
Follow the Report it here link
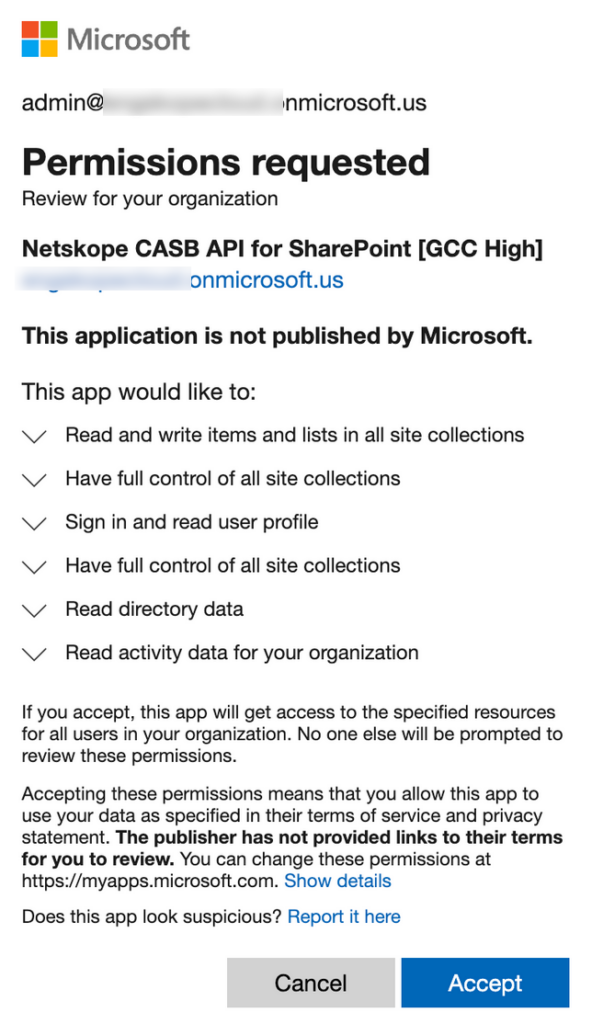[344, 916]
